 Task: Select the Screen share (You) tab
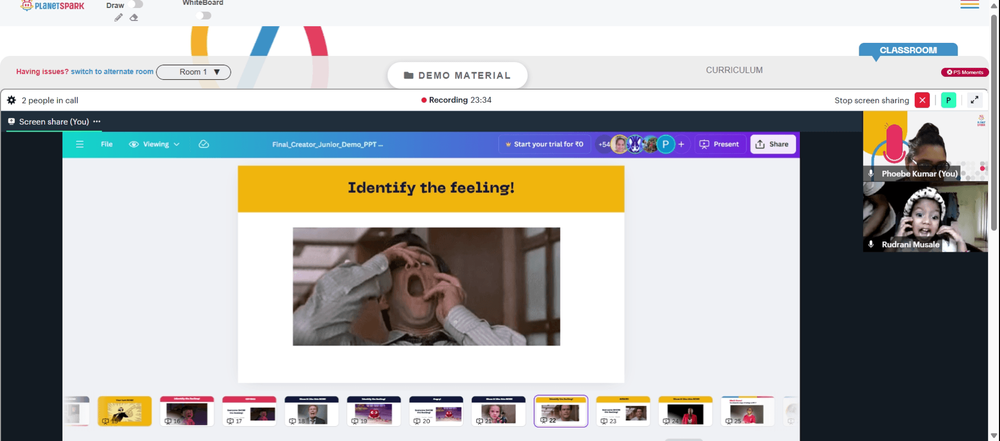(x=54, y=121)
